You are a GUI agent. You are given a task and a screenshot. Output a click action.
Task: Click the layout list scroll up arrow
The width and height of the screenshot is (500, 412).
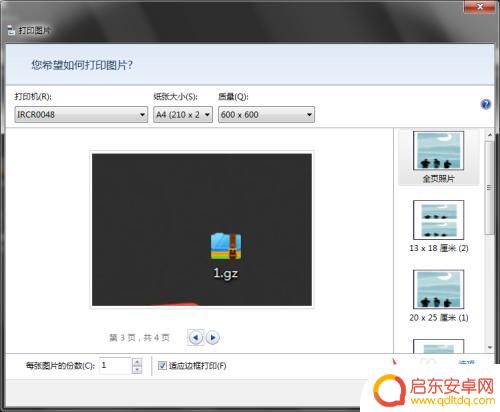[490, 135]
